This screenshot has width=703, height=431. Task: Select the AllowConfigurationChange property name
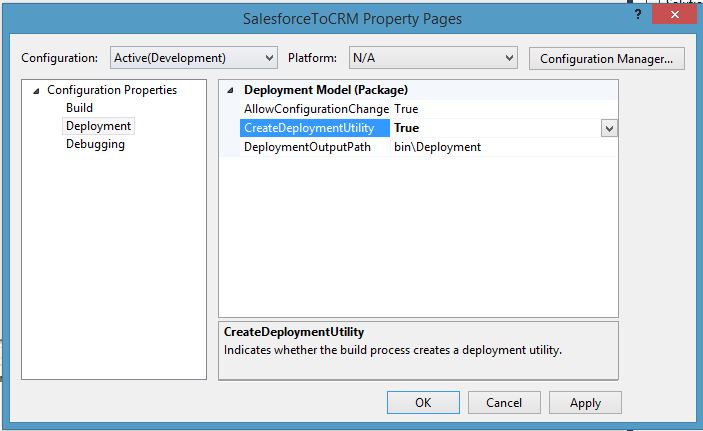[x=316, y=109]
